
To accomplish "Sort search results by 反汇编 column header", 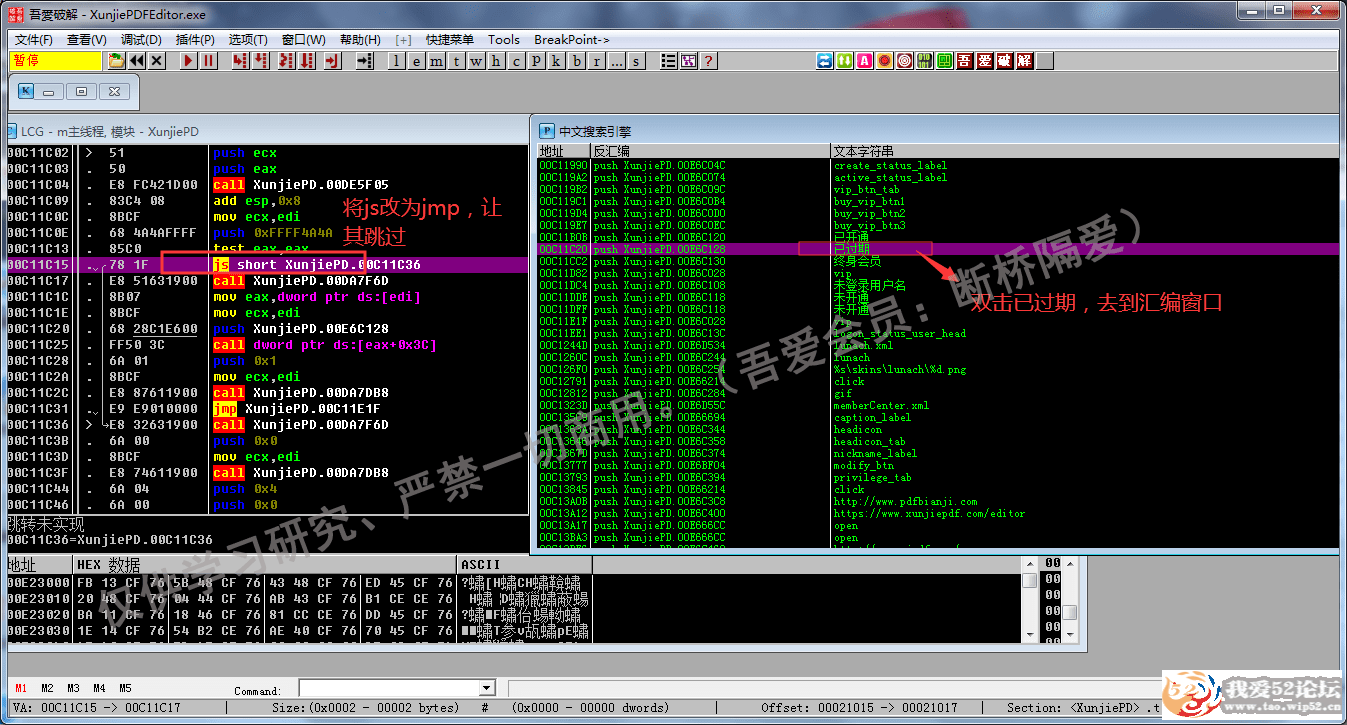I will [x=710, y=150].
